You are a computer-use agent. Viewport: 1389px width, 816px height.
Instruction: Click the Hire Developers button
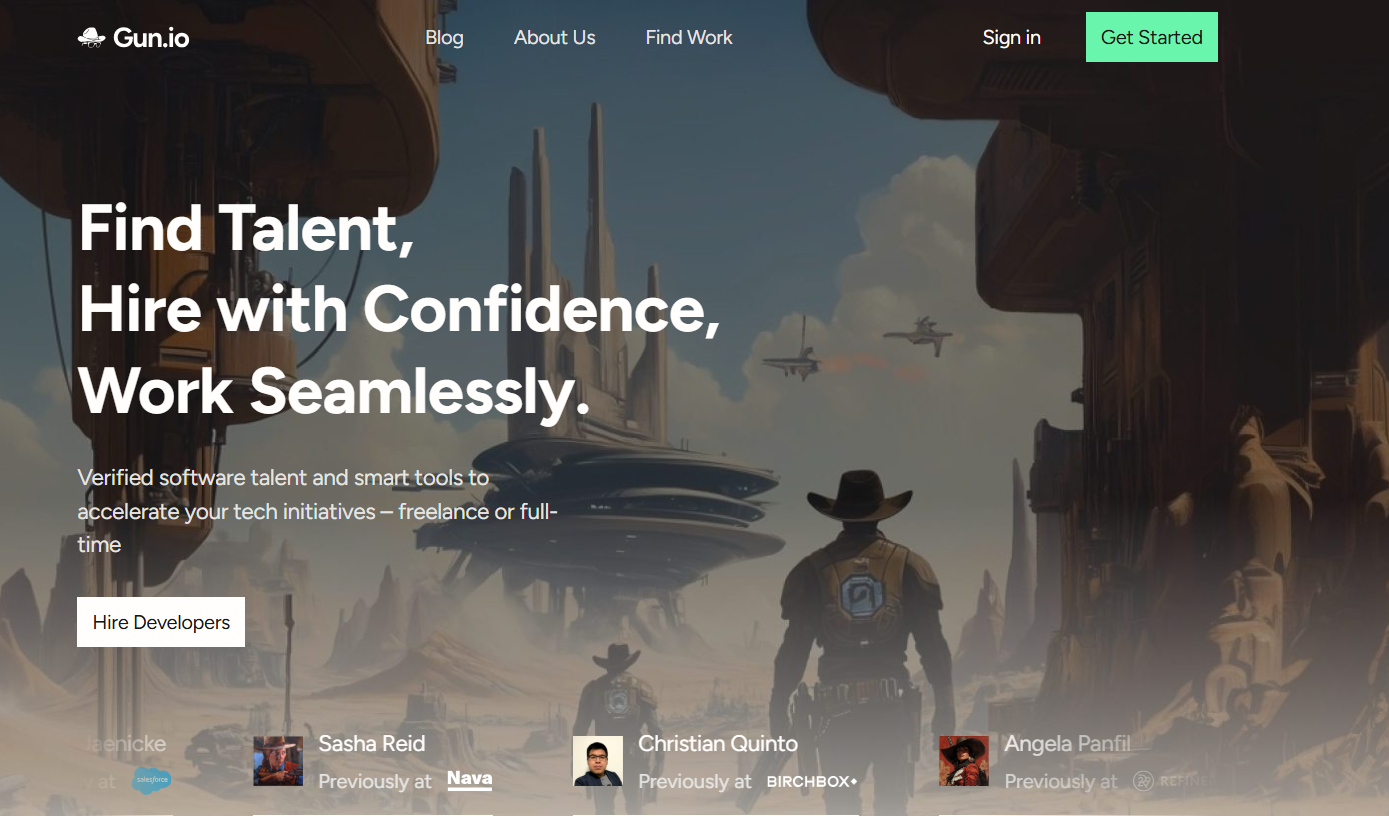coord(160,621)
